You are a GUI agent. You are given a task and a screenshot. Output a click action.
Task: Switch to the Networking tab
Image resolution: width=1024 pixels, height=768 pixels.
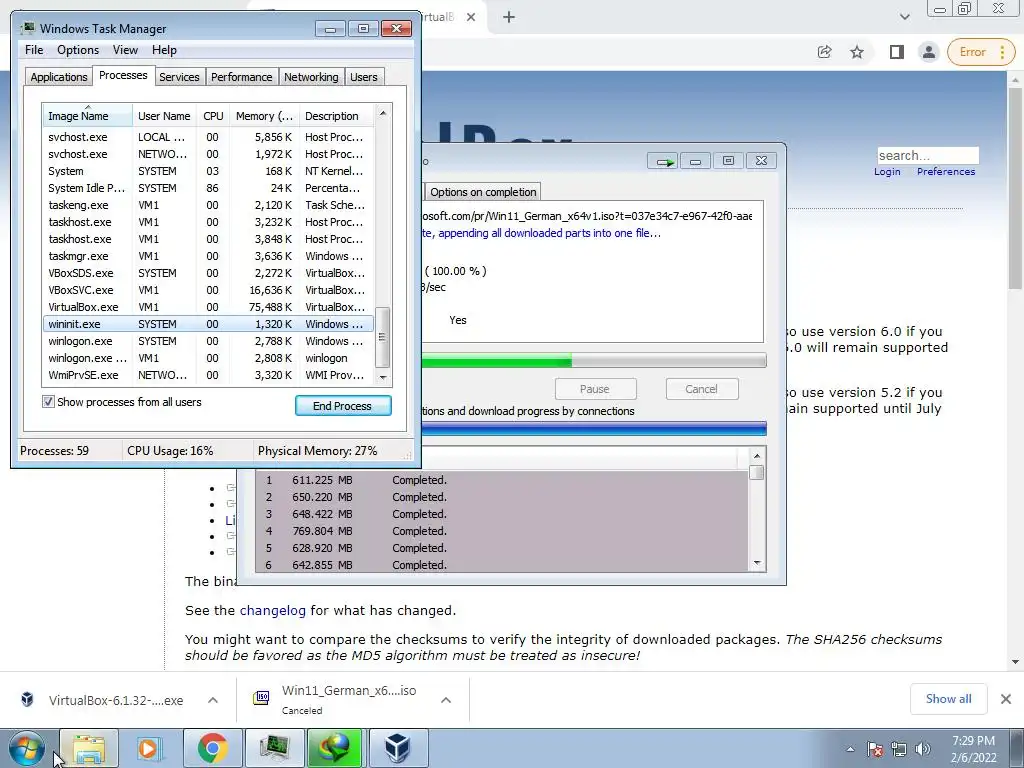(x=311, y=77)
